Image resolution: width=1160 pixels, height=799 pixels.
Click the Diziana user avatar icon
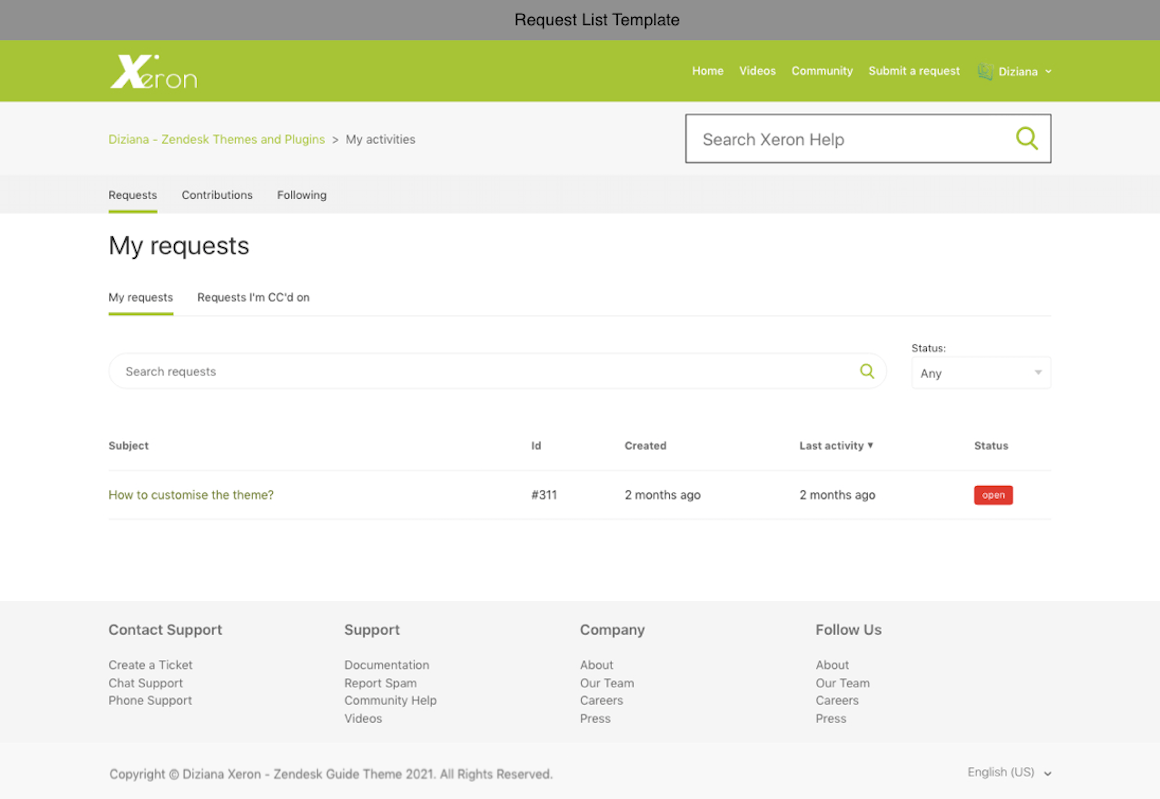[x=985, y=72]
